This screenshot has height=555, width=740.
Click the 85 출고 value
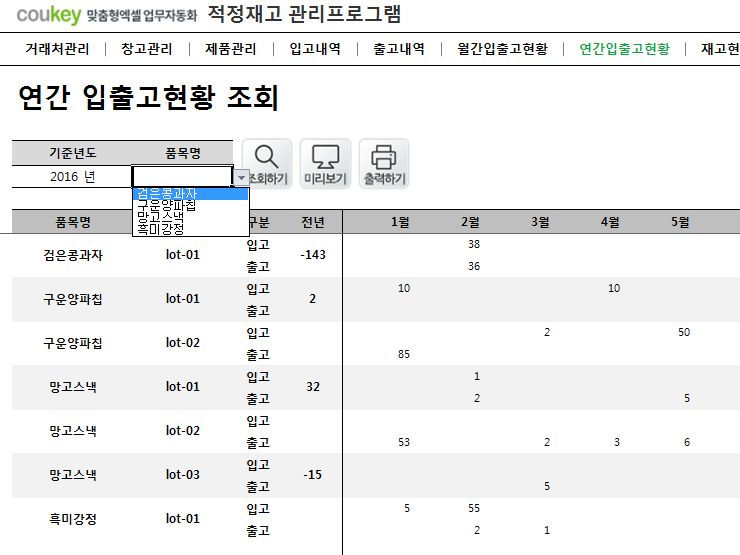tap(404, 354)
